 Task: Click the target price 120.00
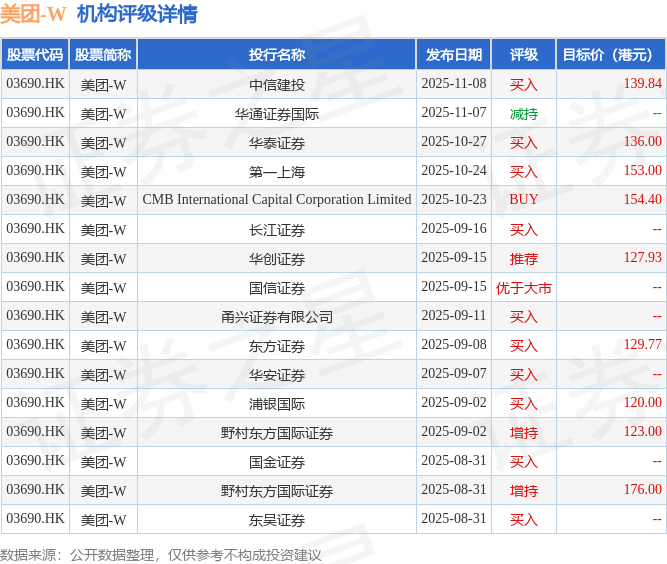point(642,402)
